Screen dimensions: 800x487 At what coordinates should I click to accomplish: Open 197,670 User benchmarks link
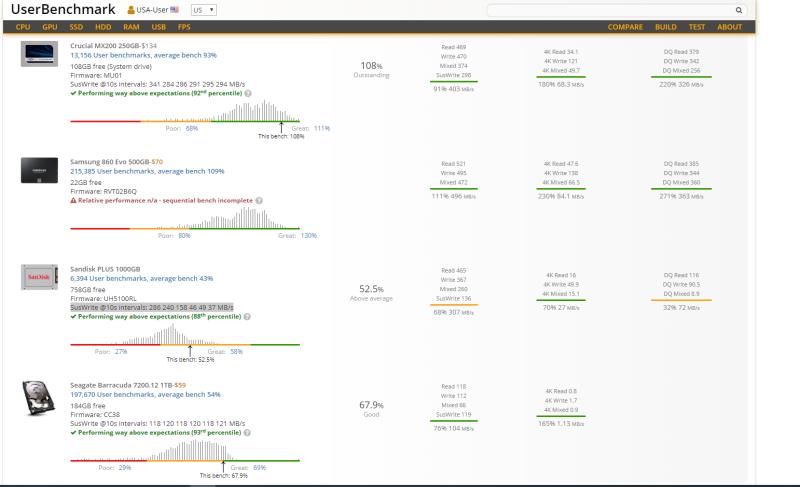145,394
